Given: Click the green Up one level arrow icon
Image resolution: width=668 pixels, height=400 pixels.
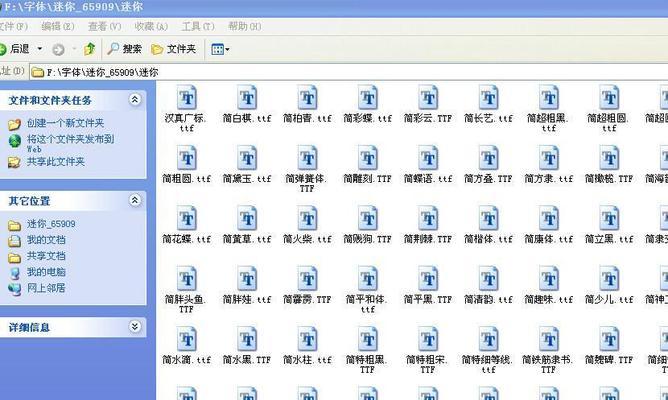Looking at the screenshot, I should coord(89,49).
